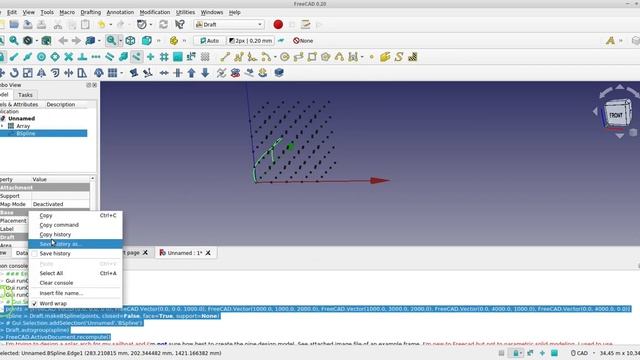Toggle snap perpendicular icon

[x=82, y=57]
